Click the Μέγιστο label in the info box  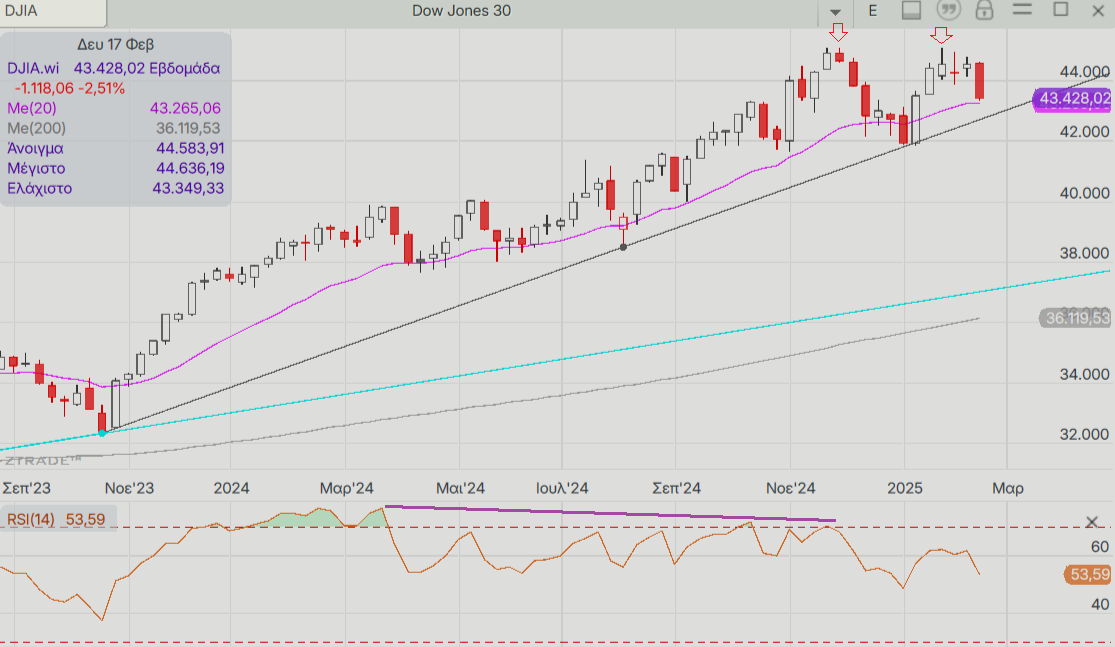pos(36,169)
